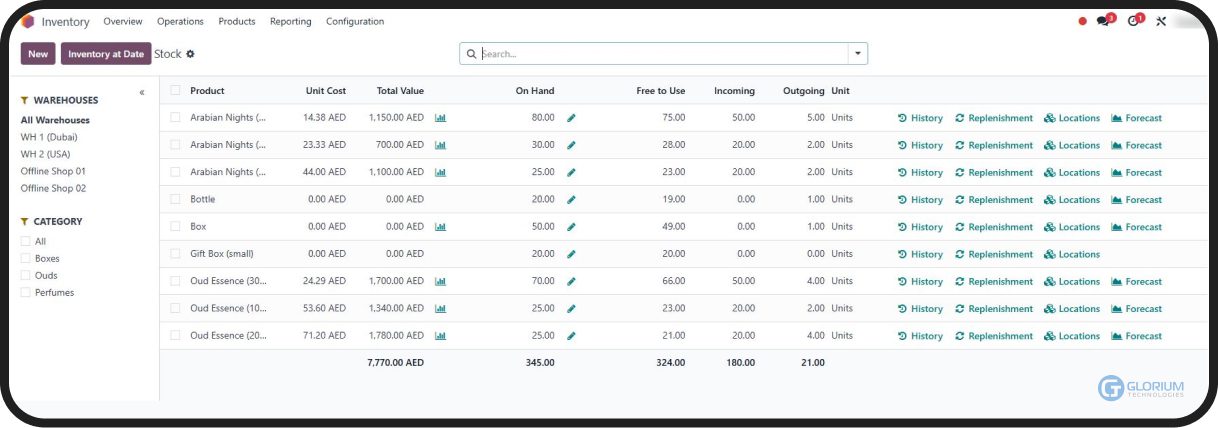Click the bar chart icon in the Bottle row
1218x428 pixels.
point(440,199)
